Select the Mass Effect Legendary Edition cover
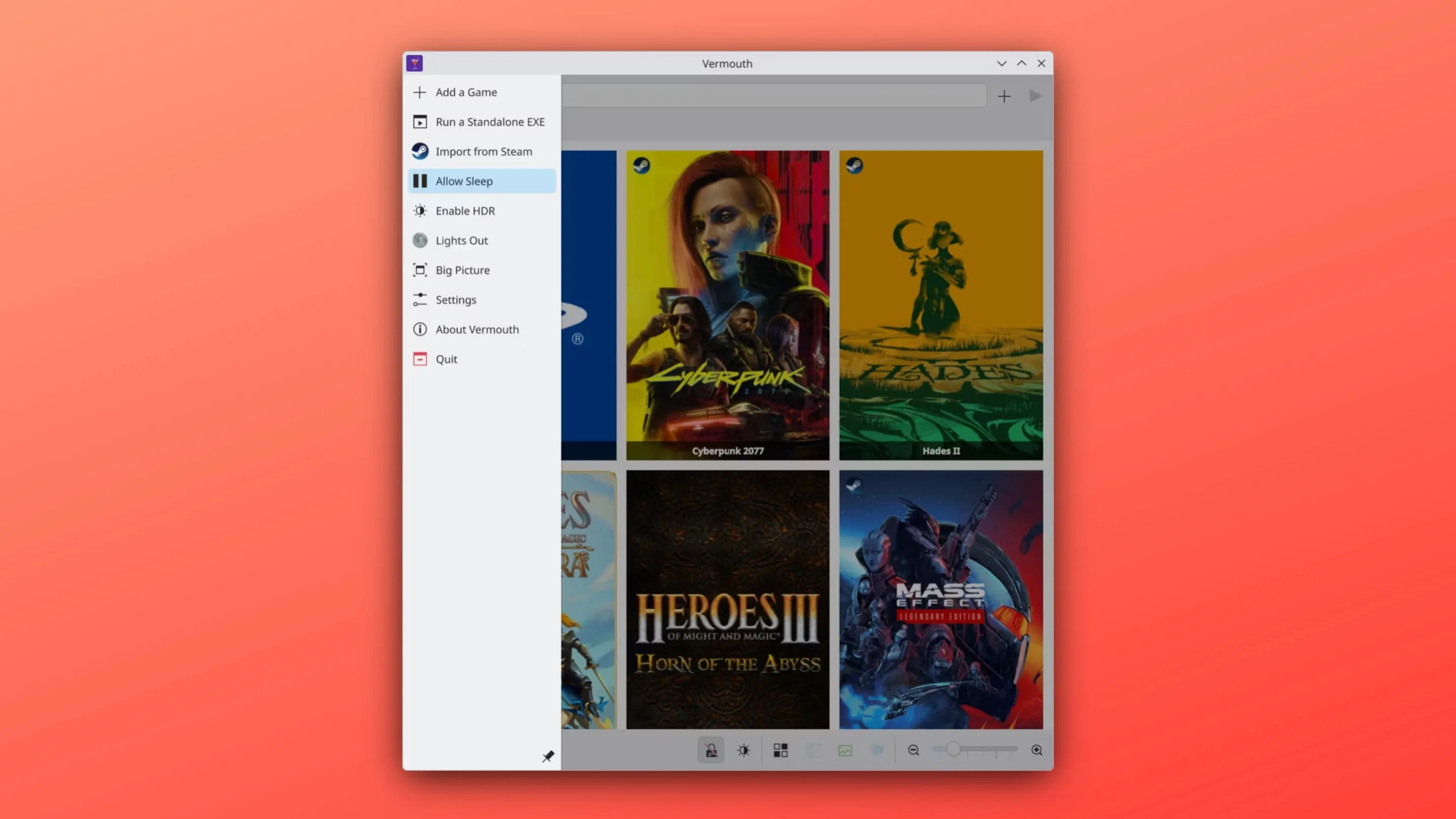This screenshot has width=1456, height=819. point(941,600)
